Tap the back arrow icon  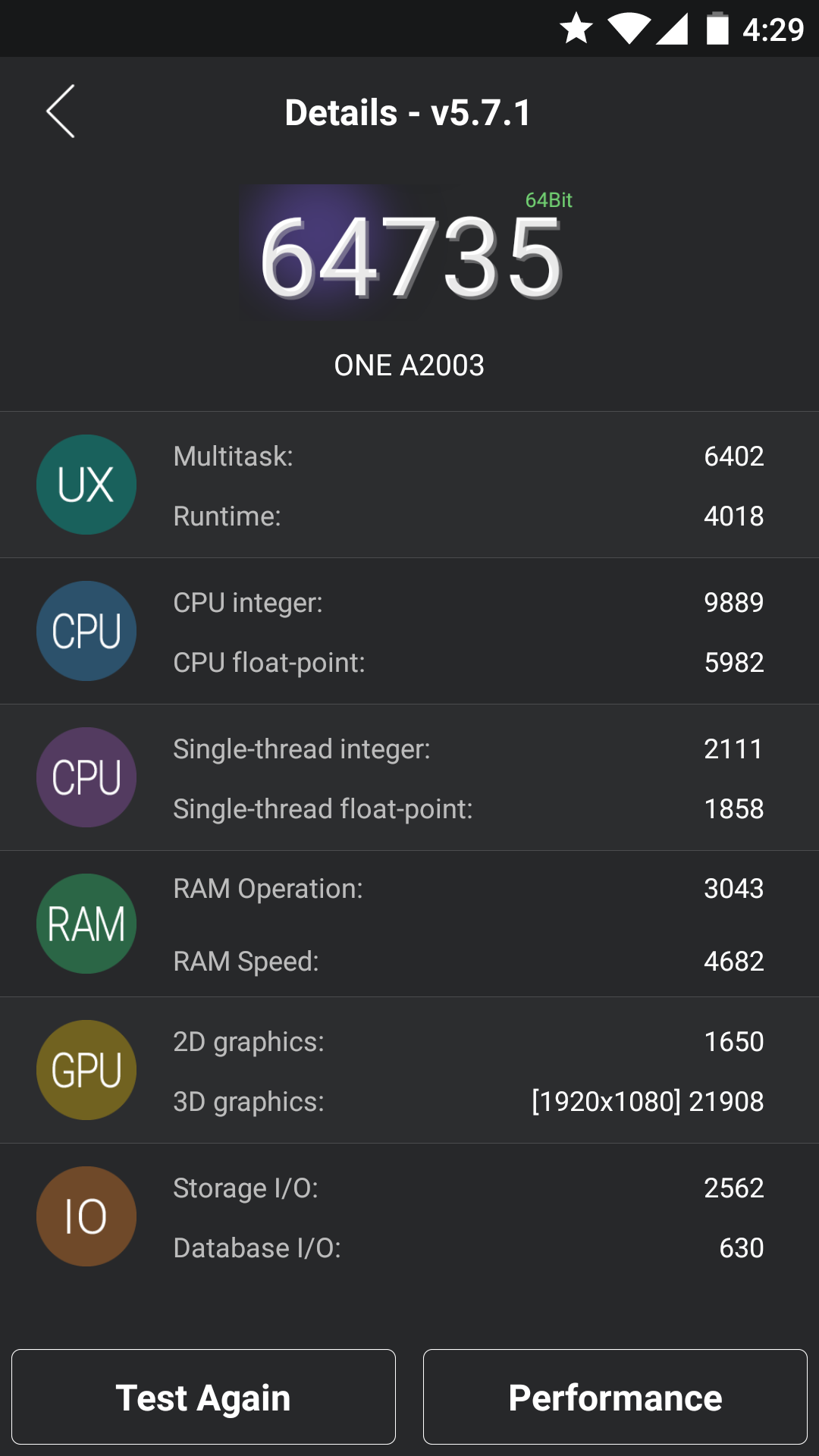61,111
